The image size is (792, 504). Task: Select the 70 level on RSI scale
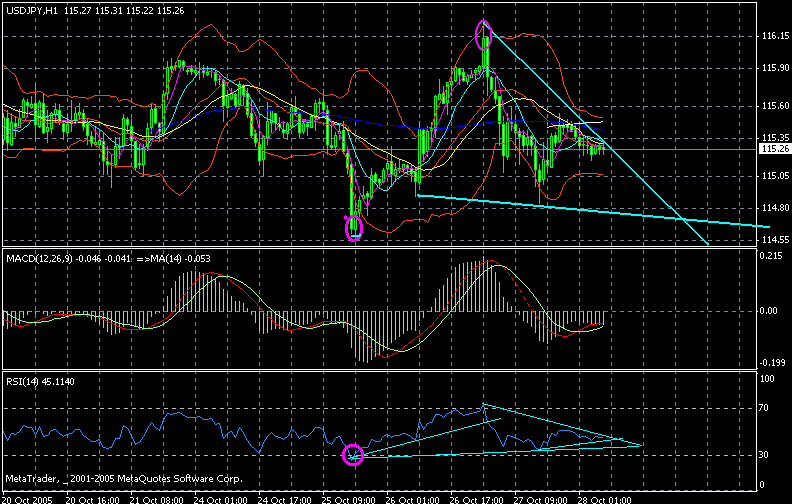(764, 408)
